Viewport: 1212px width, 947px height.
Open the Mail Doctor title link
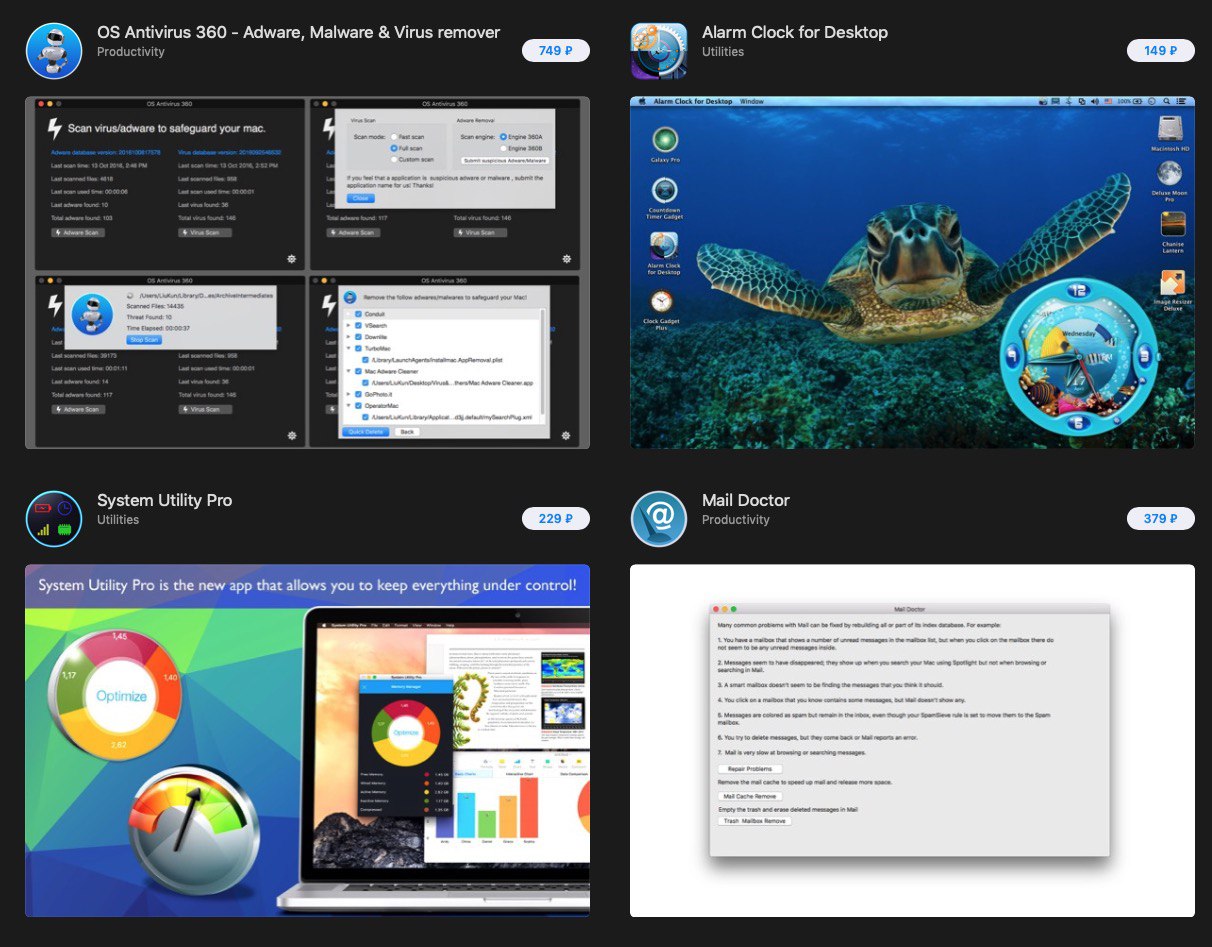[x=746, y=500]
